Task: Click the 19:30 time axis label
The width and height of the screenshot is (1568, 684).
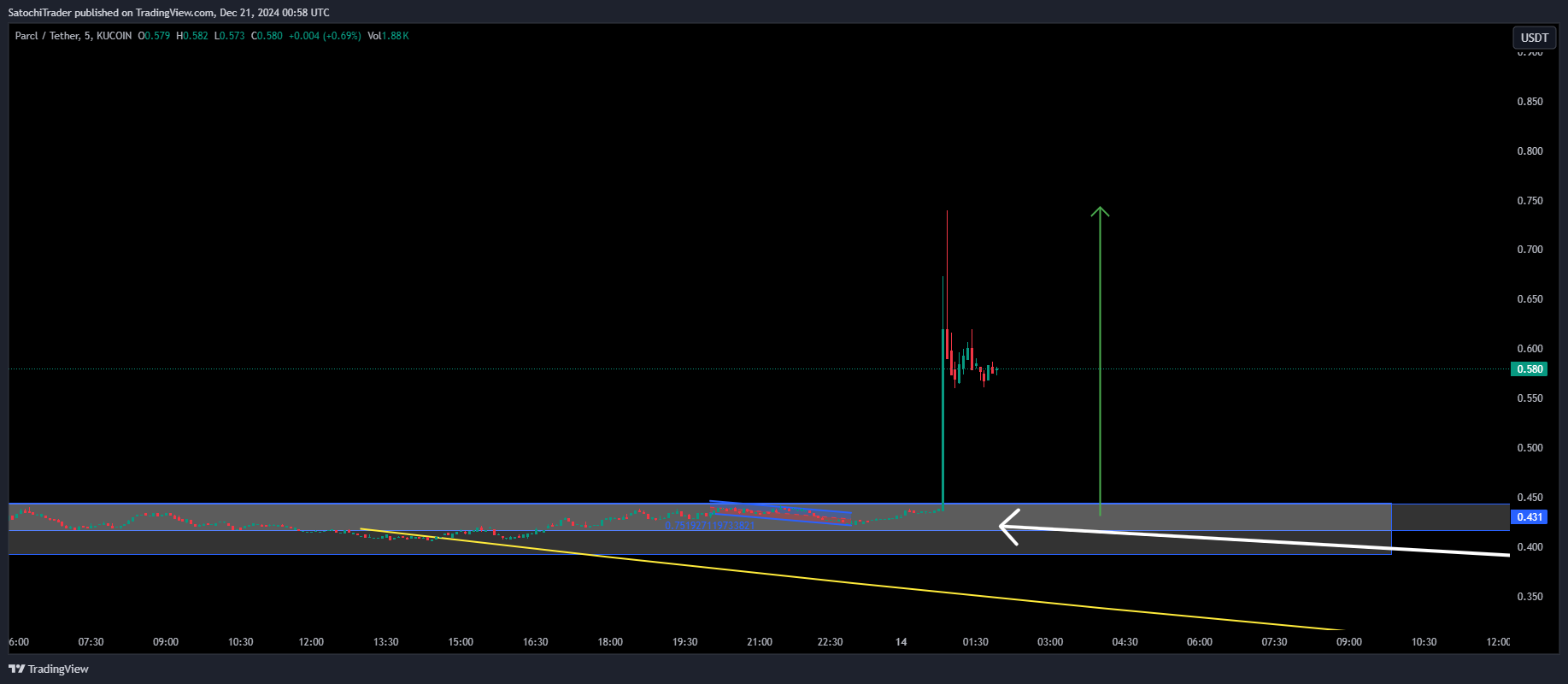Action: click(x=685, y=642)
